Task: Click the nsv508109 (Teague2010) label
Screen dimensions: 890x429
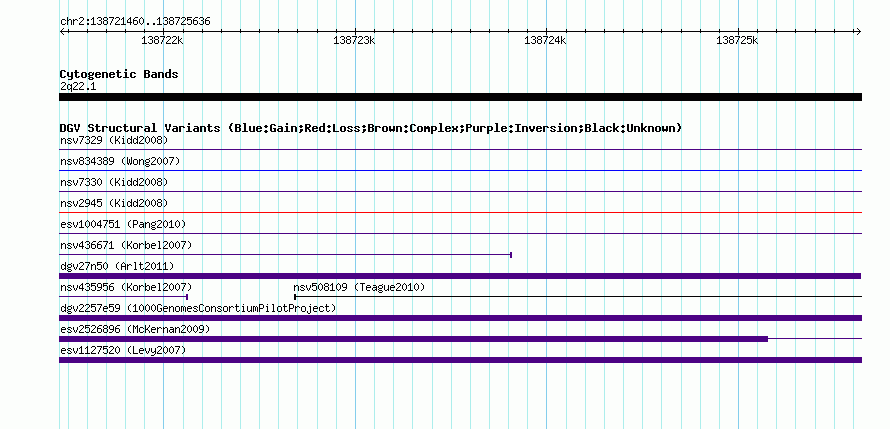Action: pos(359,287)
